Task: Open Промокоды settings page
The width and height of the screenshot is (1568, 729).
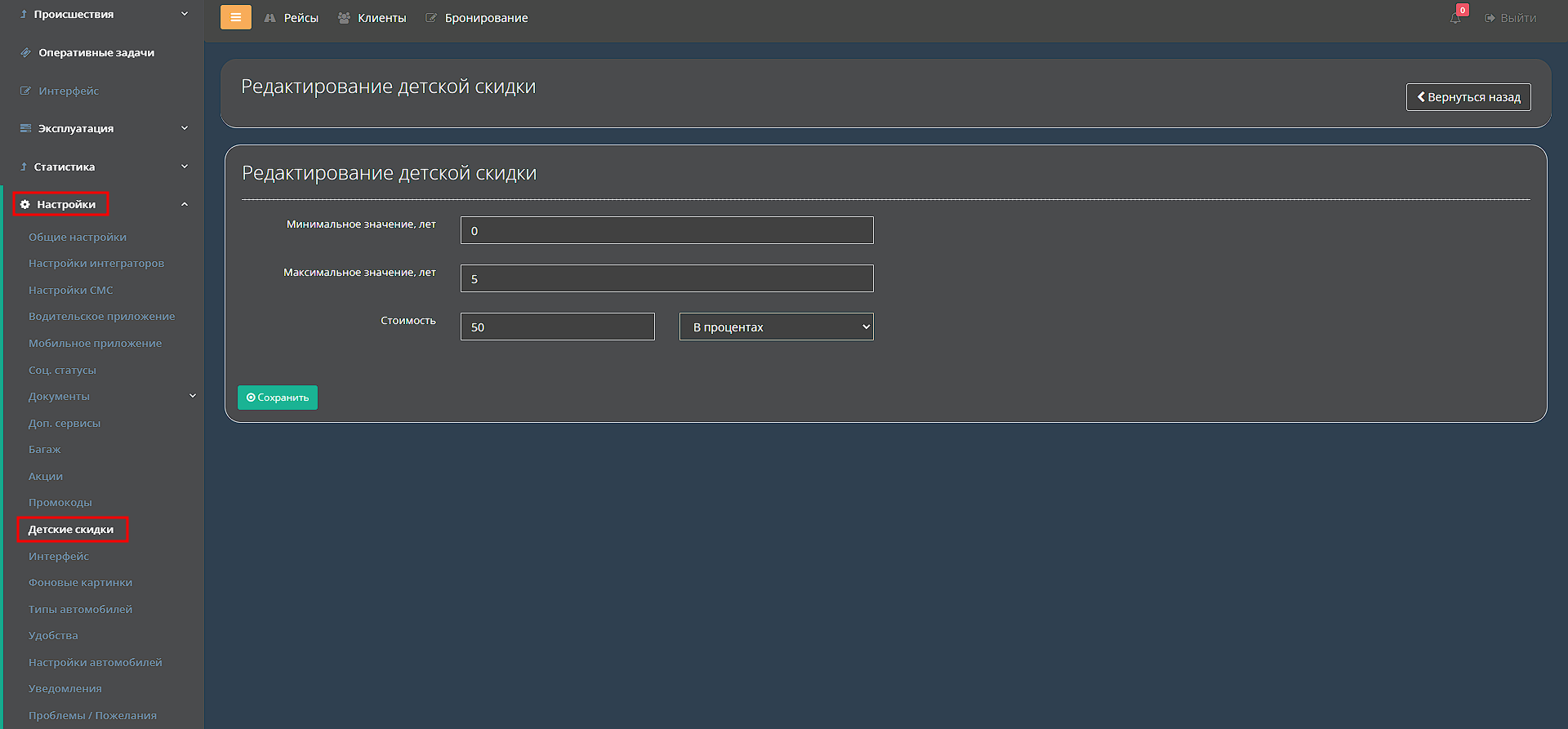Action: pos(60,502)
